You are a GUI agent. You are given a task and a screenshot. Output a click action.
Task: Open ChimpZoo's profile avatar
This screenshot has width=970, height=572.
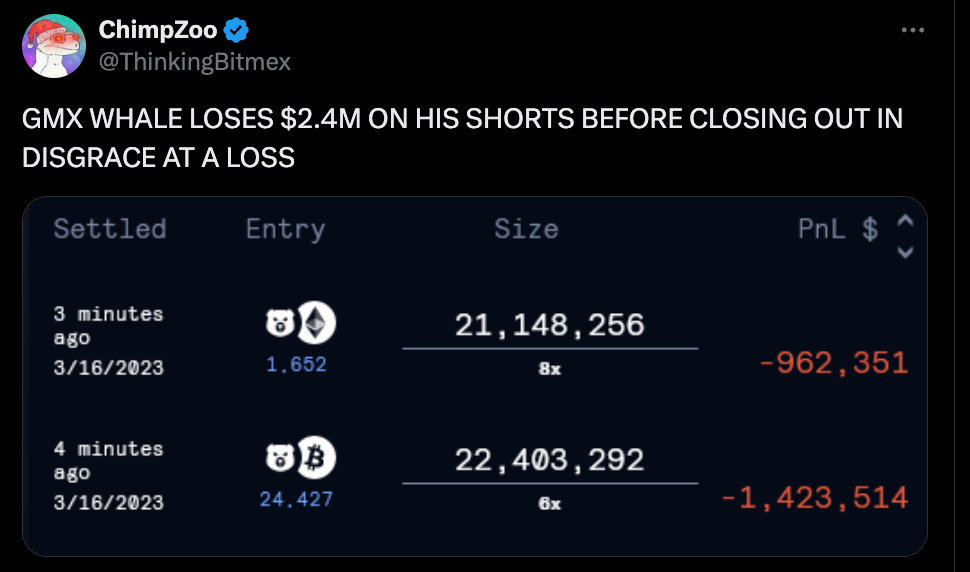click(x=54, y=46)
